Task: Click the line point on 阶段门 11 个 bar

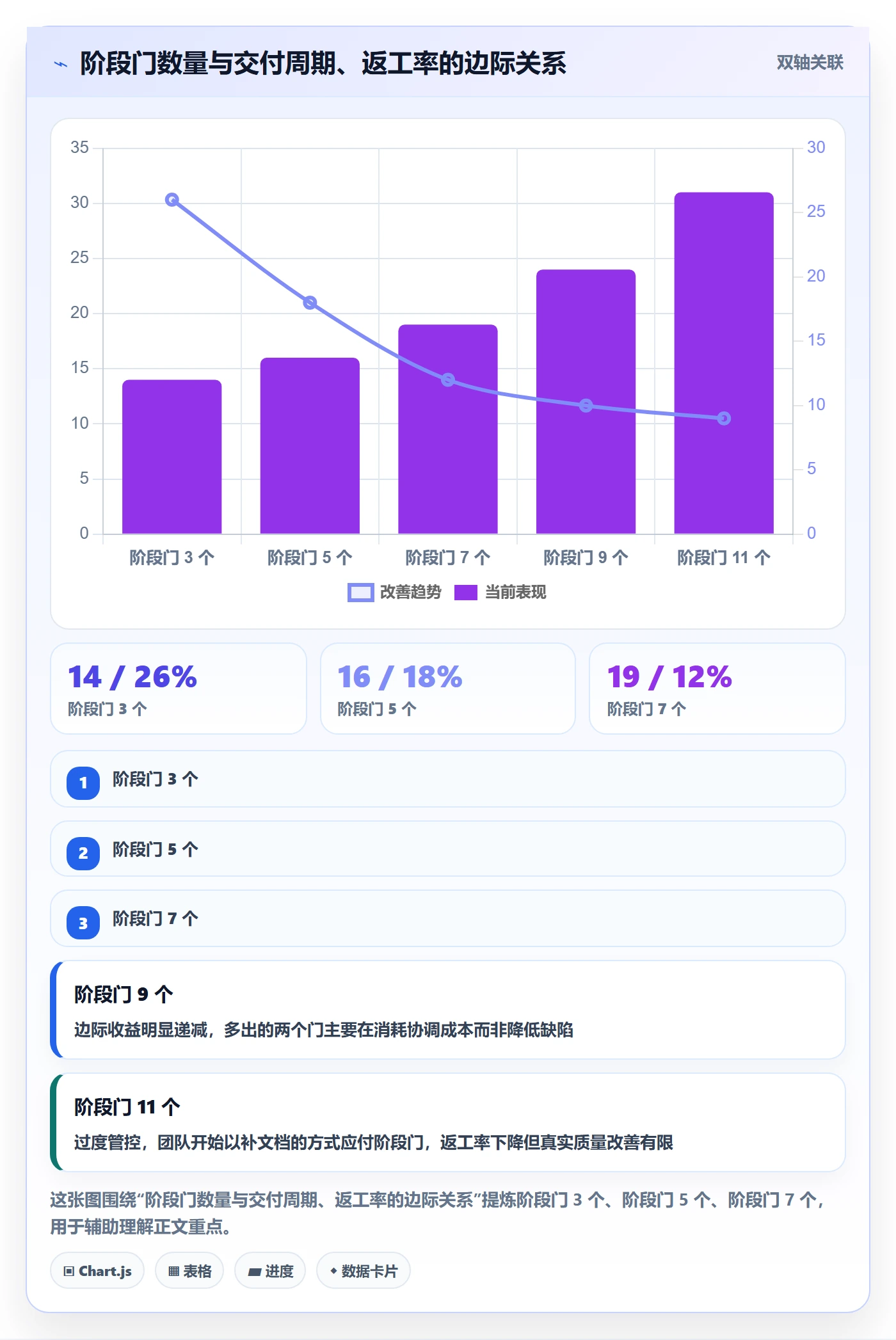Action: (x=724, y=419)
